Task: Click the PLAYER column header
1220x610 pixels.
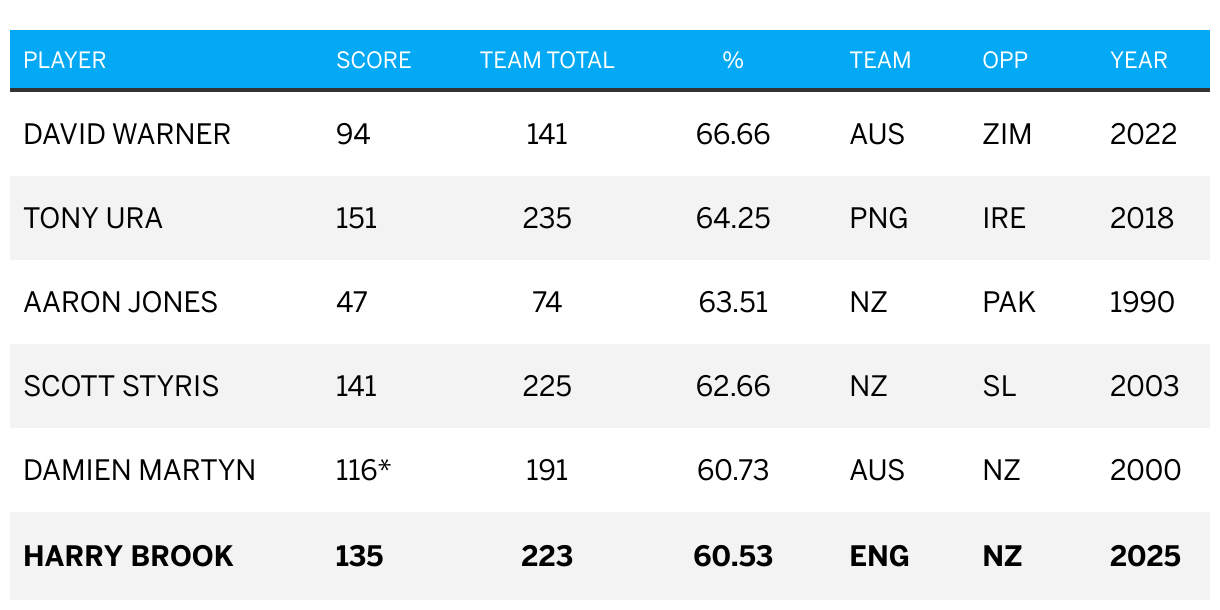Action: [65, 60]
